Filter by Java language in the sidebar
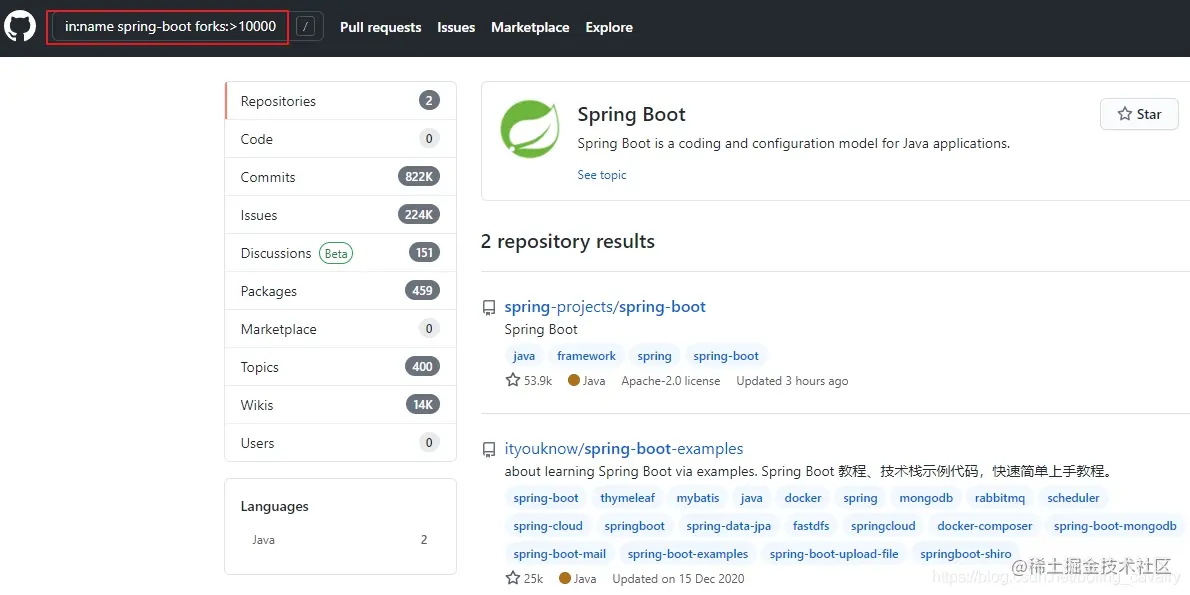 340,540
